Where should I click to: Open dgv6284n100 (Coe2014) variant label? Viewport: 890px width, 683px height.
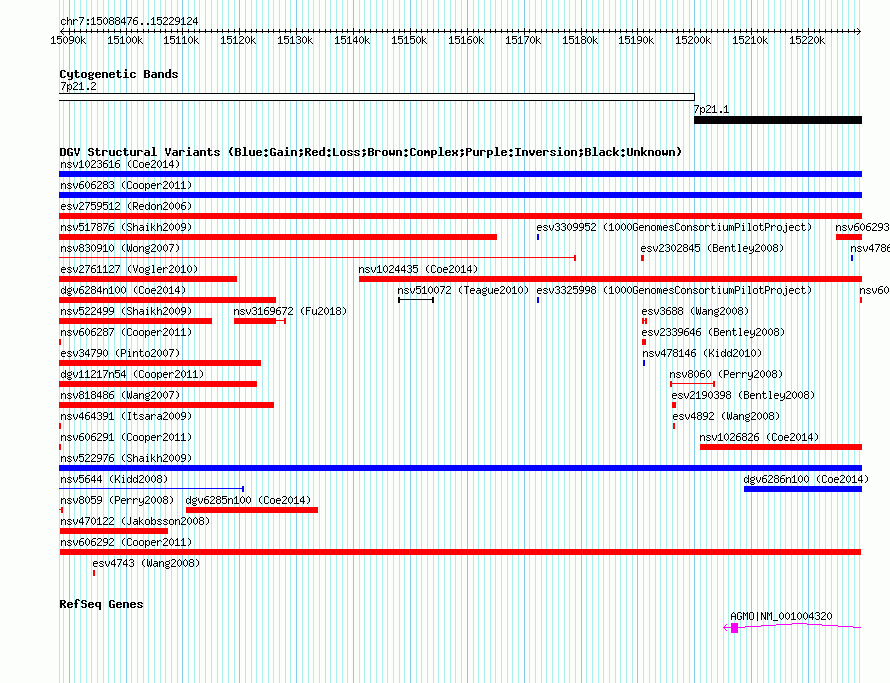coord(123,290)
